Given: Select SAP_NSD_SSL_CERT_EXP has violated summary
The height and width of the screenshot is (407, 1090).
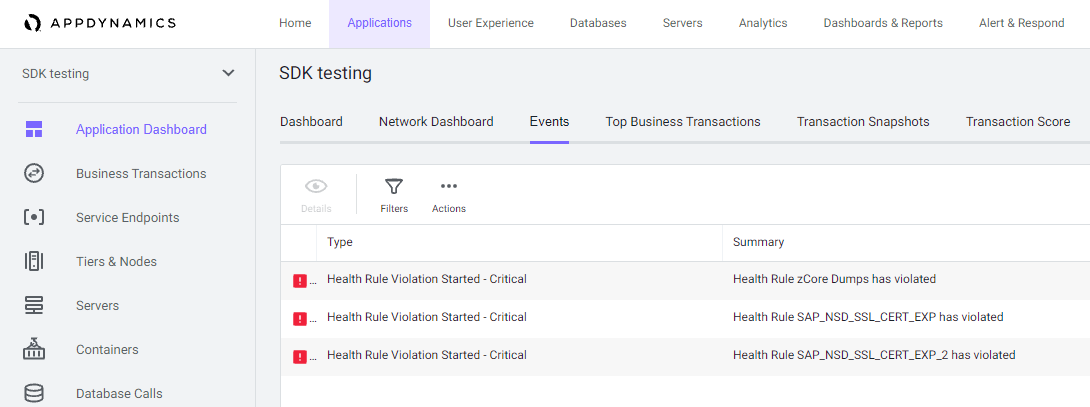Looking at the screenshot, I should click(x=868, y=317).
